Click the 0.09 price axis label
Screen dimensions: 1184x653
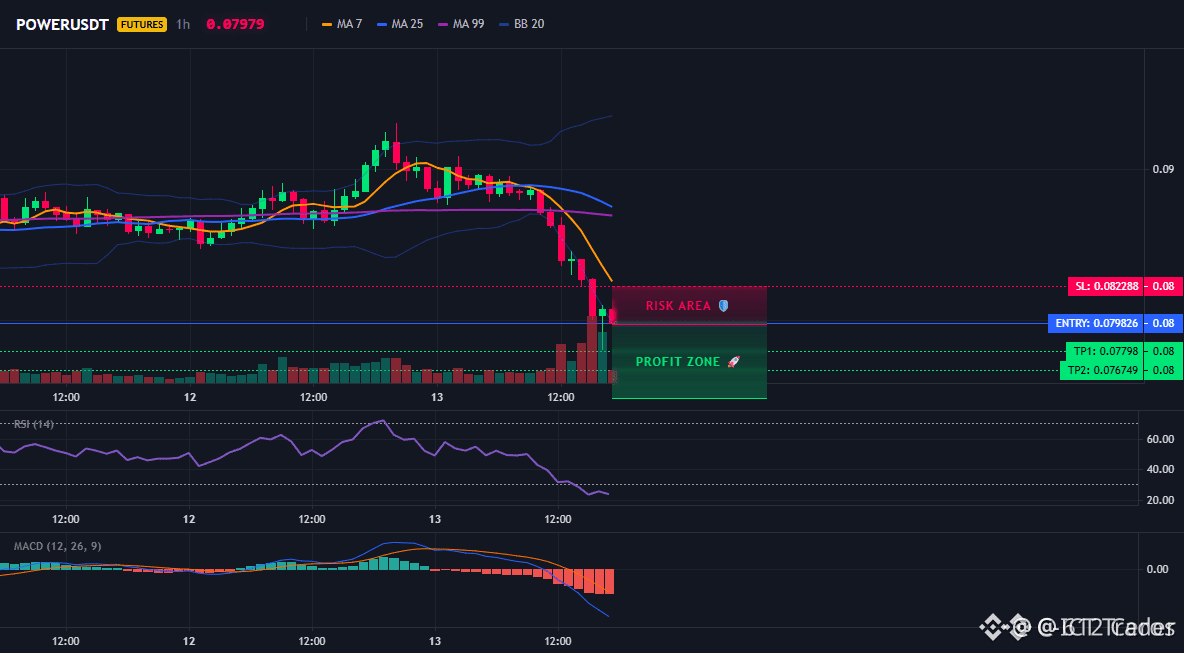(x=1163, y=169)
